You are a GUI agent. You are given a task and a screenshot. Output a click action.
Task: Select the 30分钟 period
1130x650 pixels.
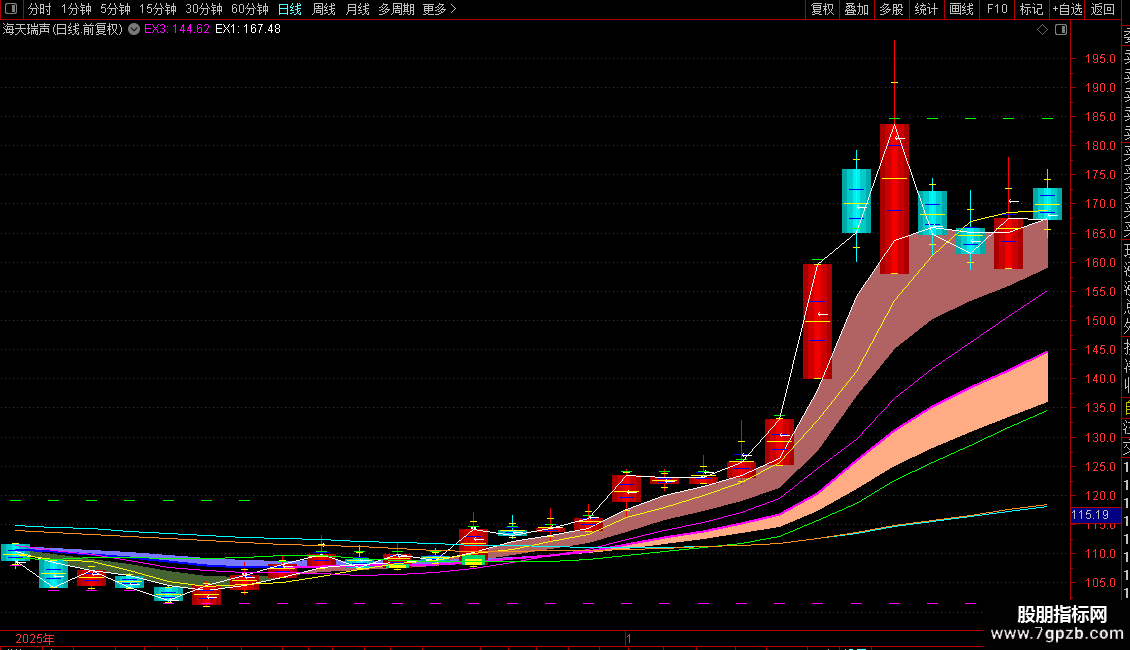204,9
